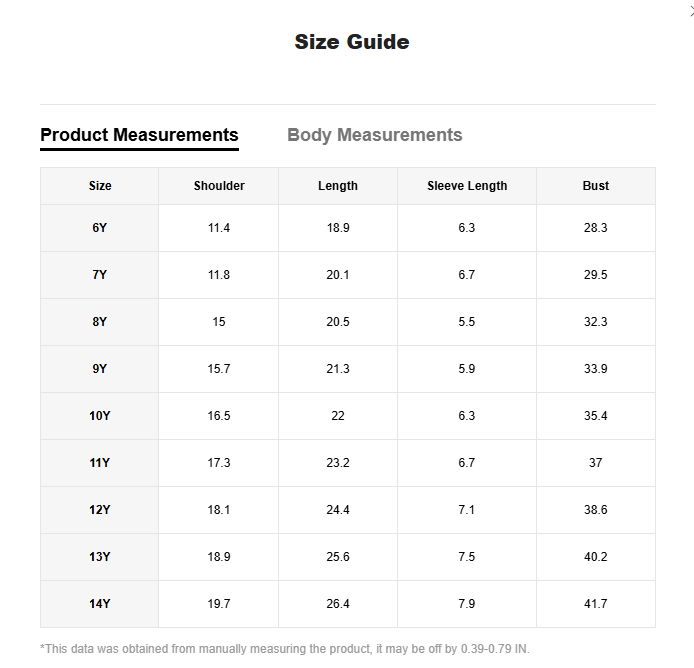This screenshot has height=668, width=694.
Task: Close the Size Guide dialog
Action: tap(691, 12)
